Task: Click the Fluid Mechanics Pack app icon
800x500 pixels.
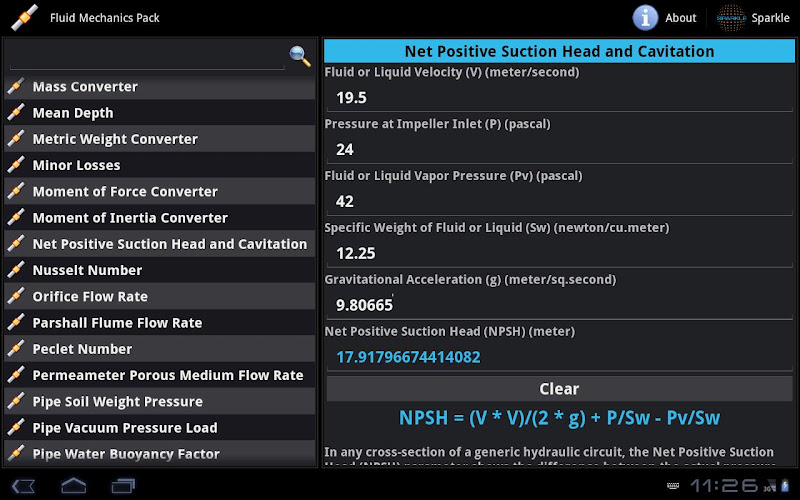Action: [x=24, y=17]
